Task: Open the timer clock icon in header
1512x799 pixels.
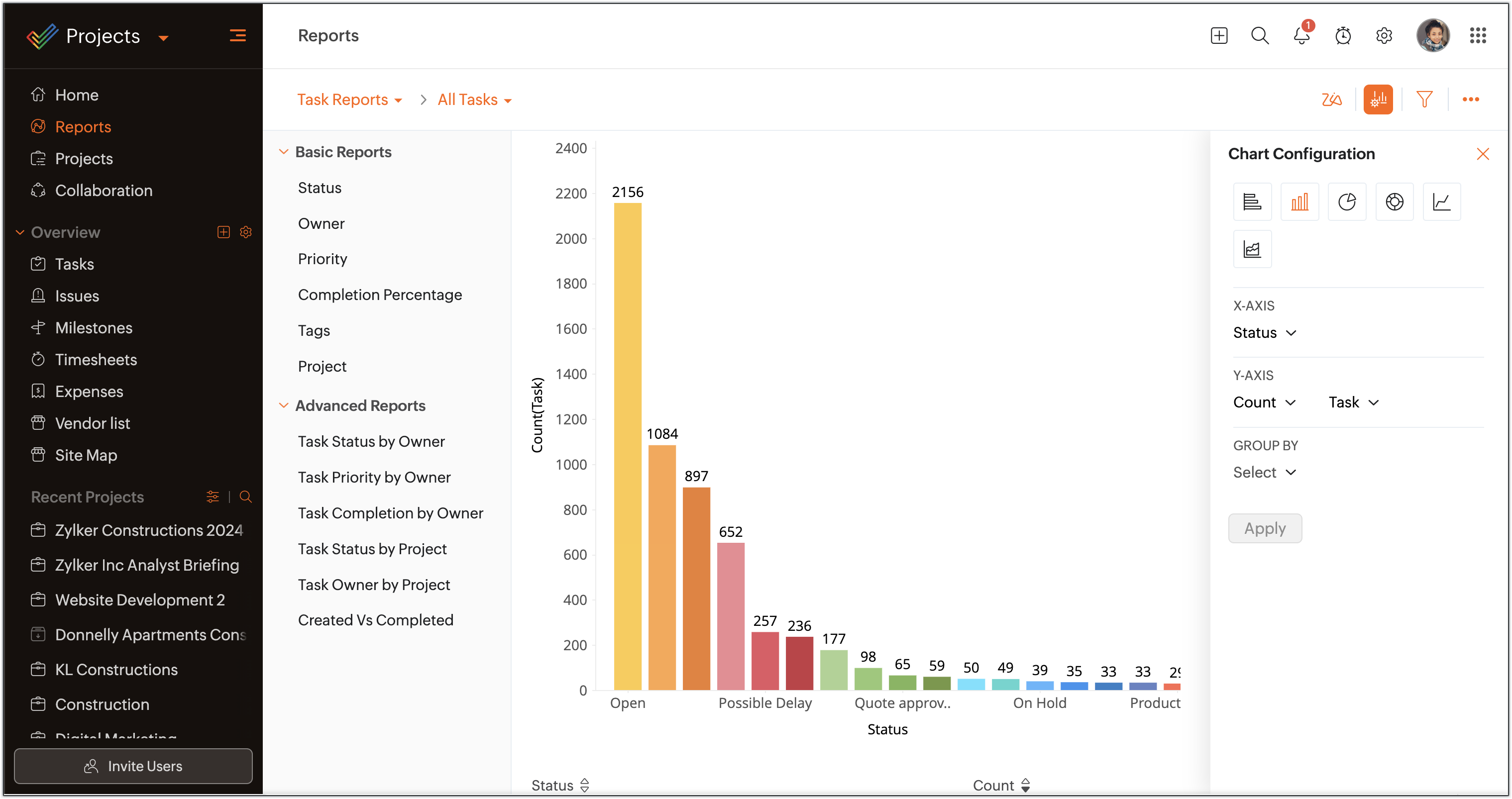Action: [1343, 36]
